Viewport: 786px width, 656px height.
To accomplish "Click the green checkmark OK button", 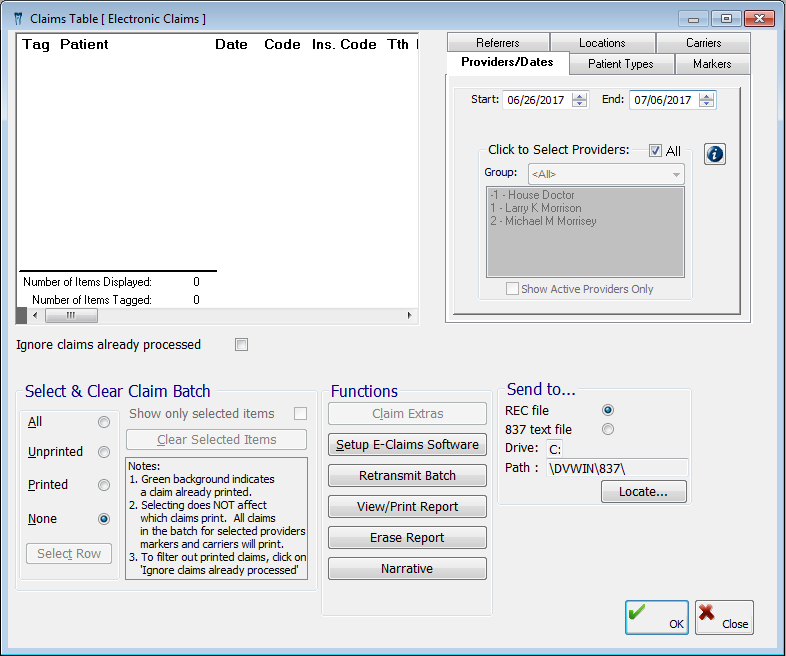I will pos(656,617).
